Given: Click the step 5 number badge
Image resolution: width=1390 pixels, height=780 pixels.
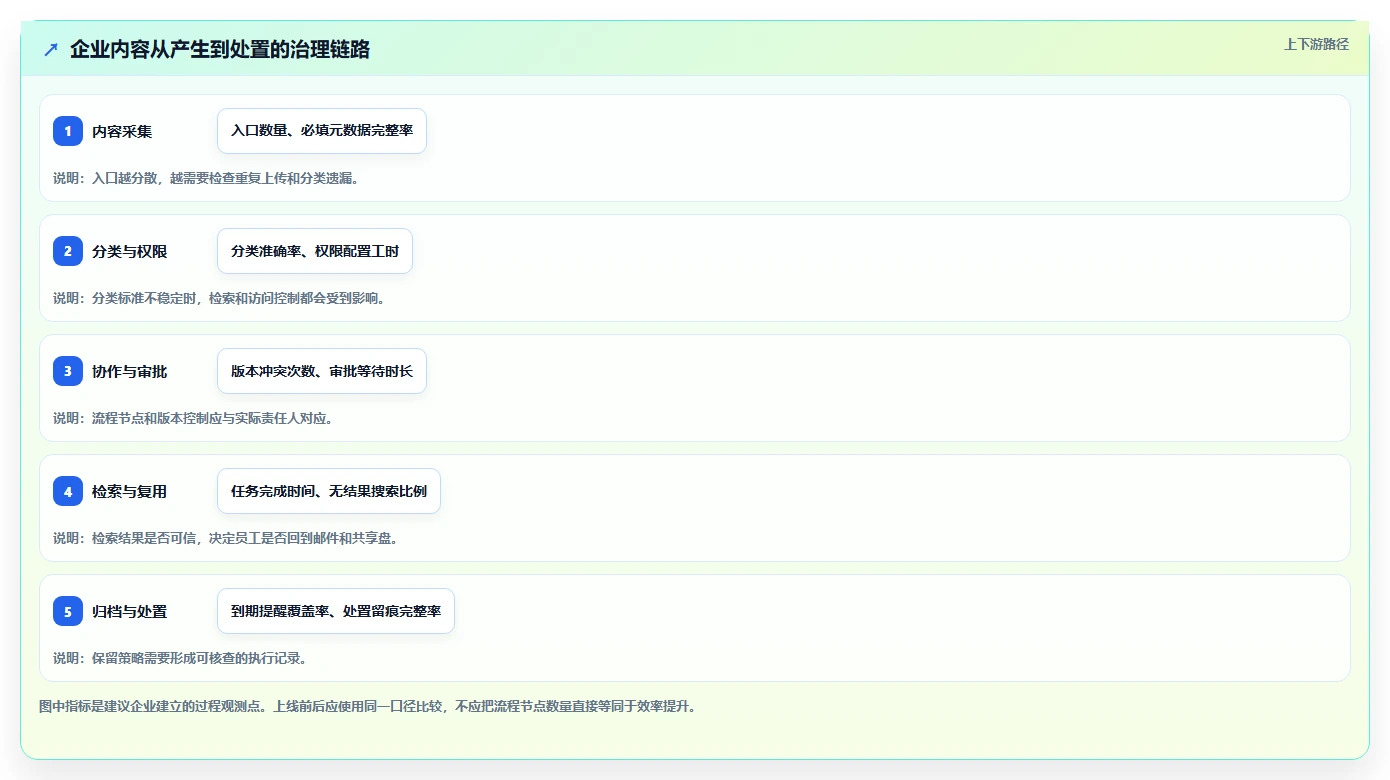Looking at the screenshot, I should [68, 611].
